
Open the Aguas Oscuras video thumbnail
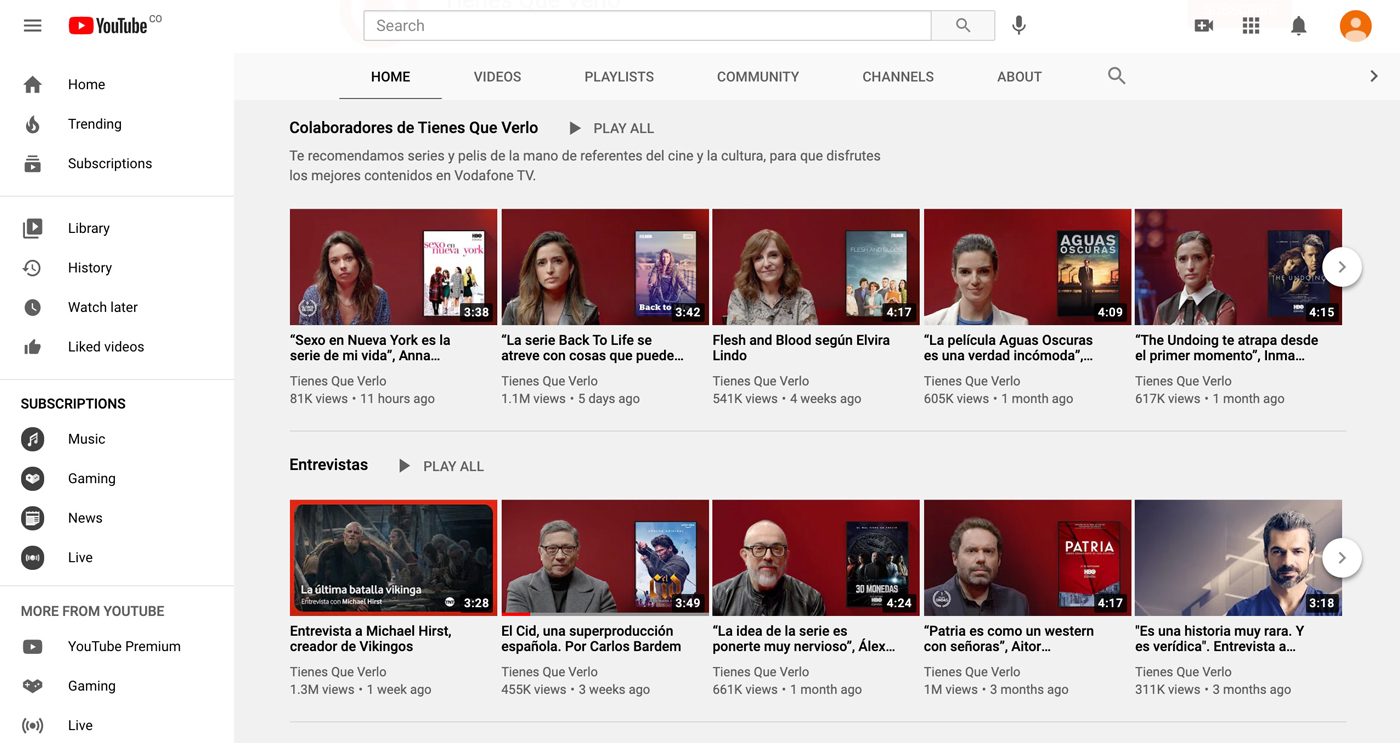point(1027,267)
